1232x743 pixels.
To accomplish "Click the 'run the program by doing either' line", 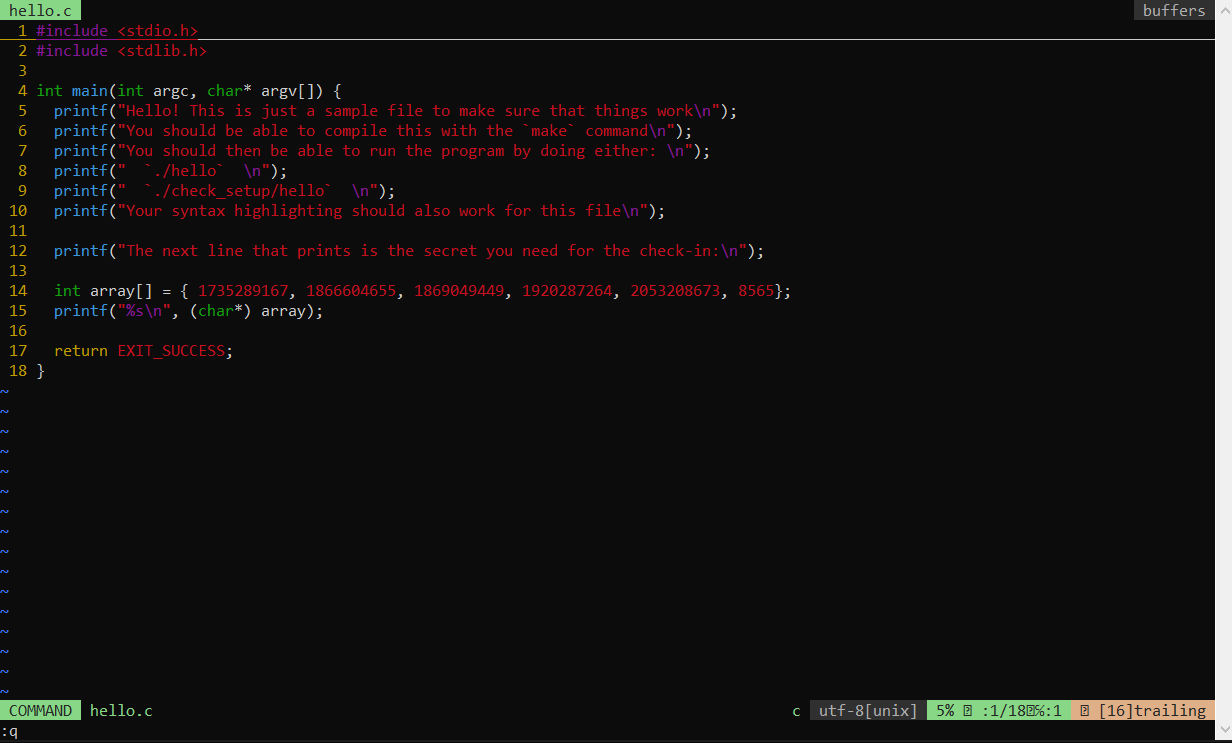I will click(x=382, y=151).
